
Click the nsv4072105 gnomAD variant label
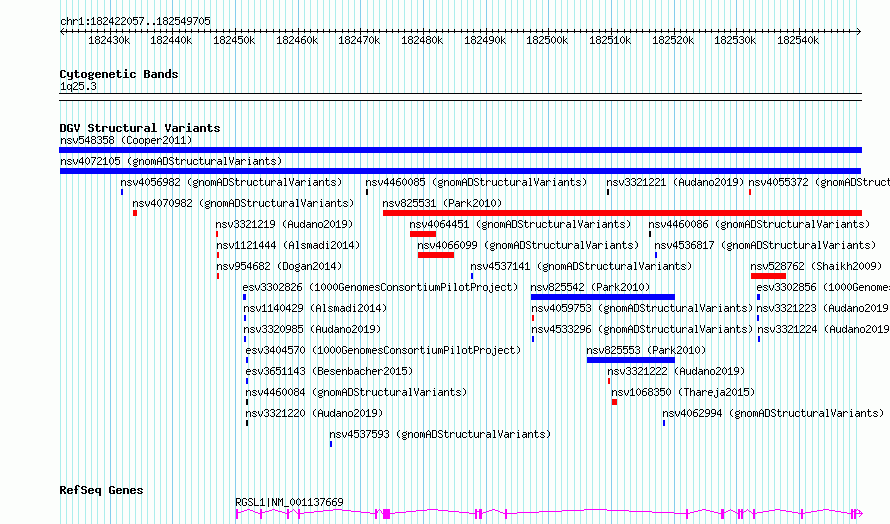point(171,161)
